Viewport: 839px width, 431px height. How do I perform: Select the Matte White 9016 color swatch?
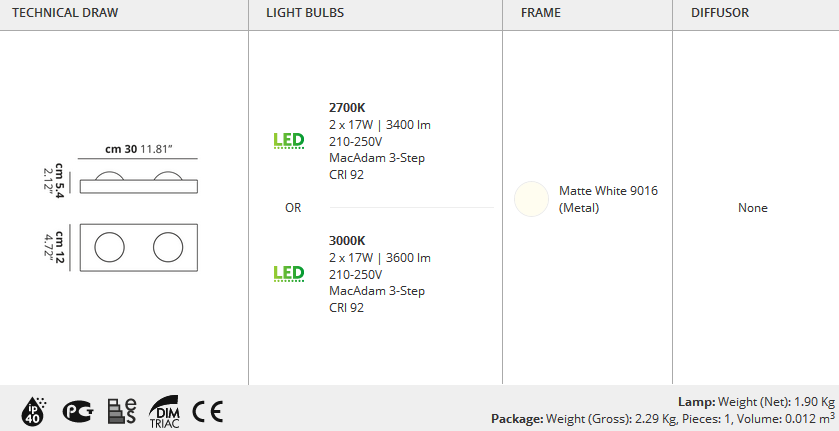tap(531, 199)
